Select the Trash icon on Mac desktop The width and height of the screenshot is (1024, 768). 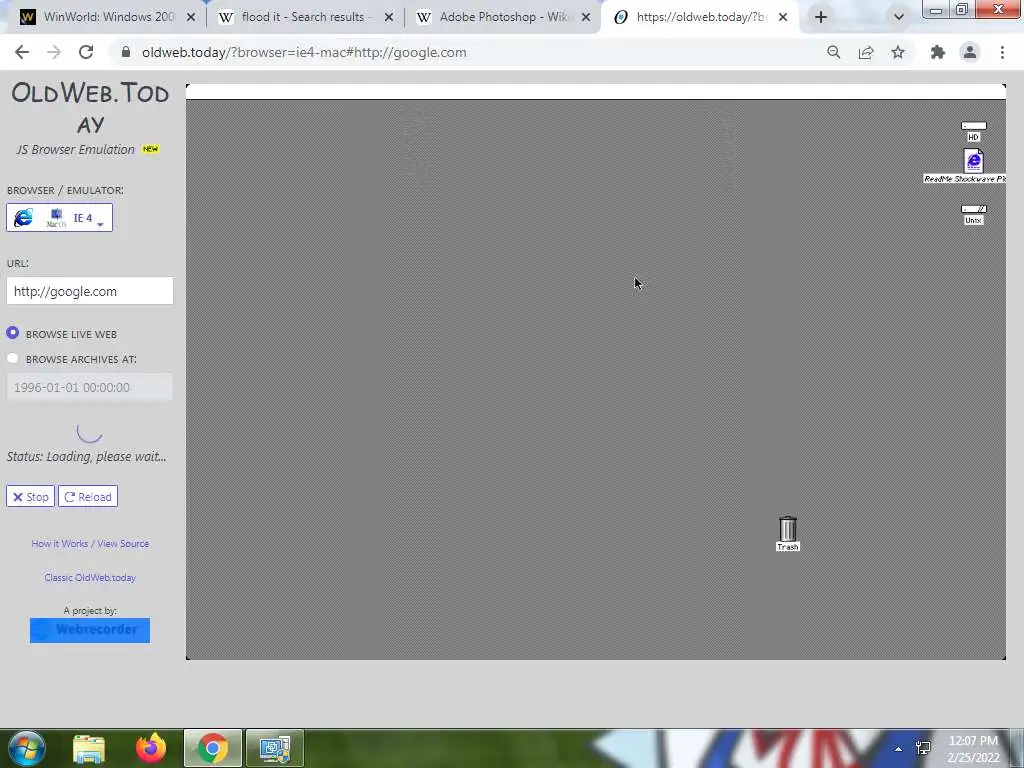pos(788,534)
